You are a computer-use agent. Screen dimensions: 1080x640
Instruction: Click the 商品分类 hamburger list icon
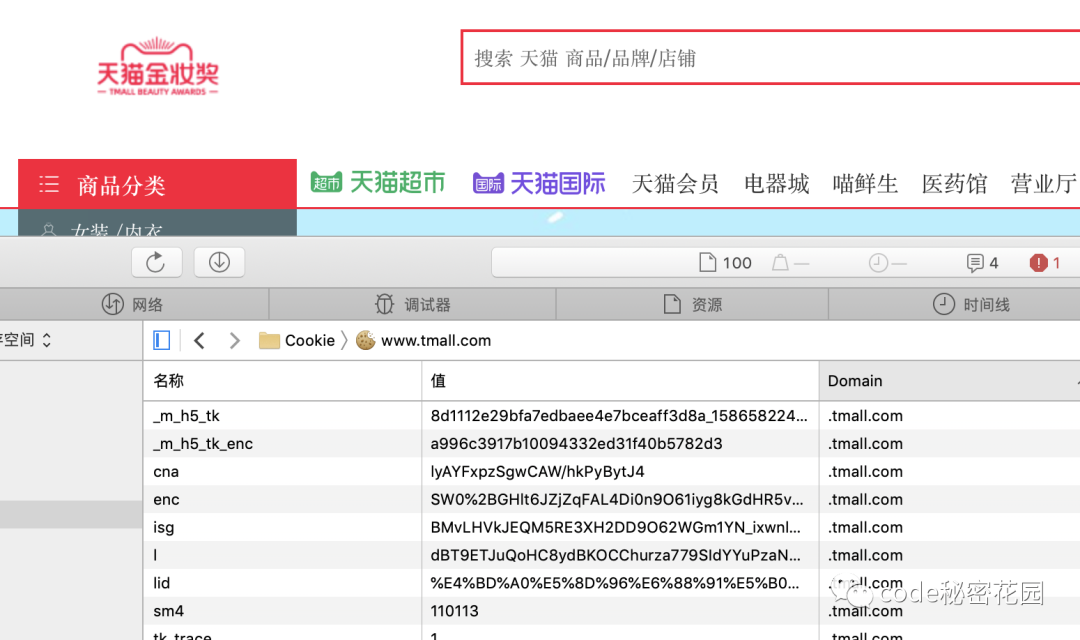pyautogui.click(x=49, y=184)
